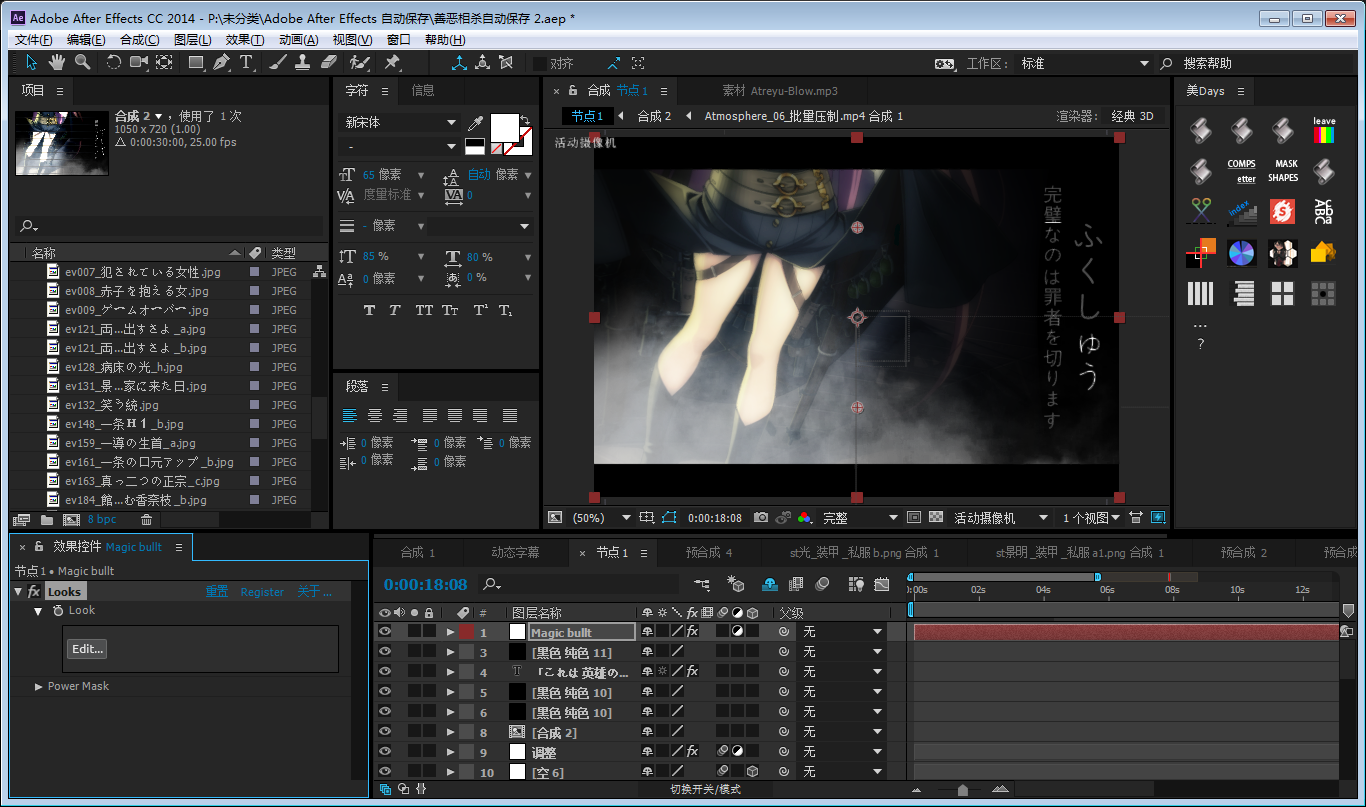The width and height of the screenshot is (1366, 807).
Task: Click 切换开关/模式 toggle button
Action: (706, 790)
